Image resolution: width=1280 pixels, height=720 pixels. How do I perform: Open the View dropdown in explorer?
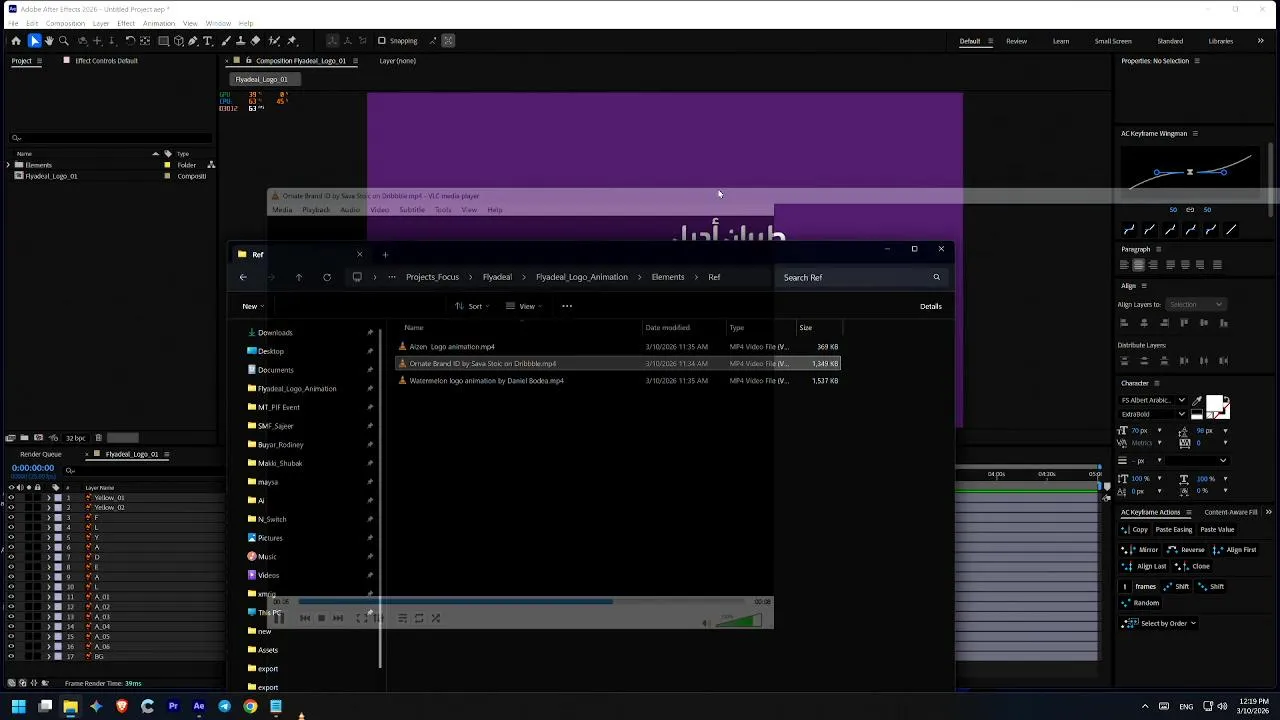pyautogui.click(x=524, y=306)
